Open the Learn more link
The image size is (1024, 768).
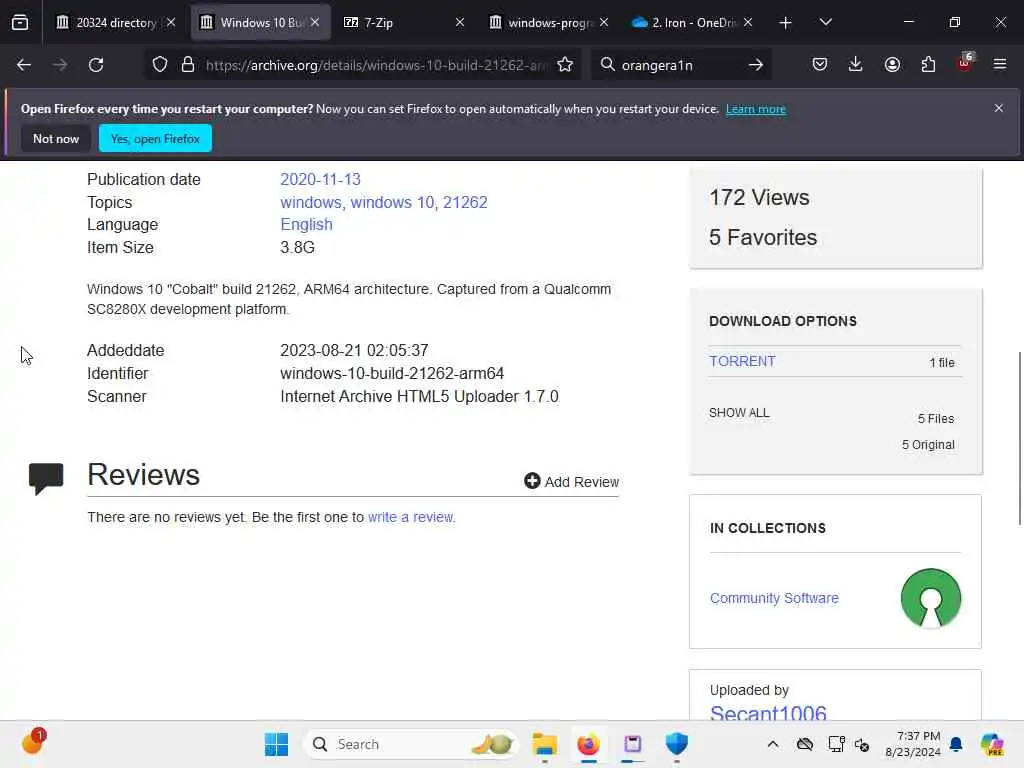756,109
